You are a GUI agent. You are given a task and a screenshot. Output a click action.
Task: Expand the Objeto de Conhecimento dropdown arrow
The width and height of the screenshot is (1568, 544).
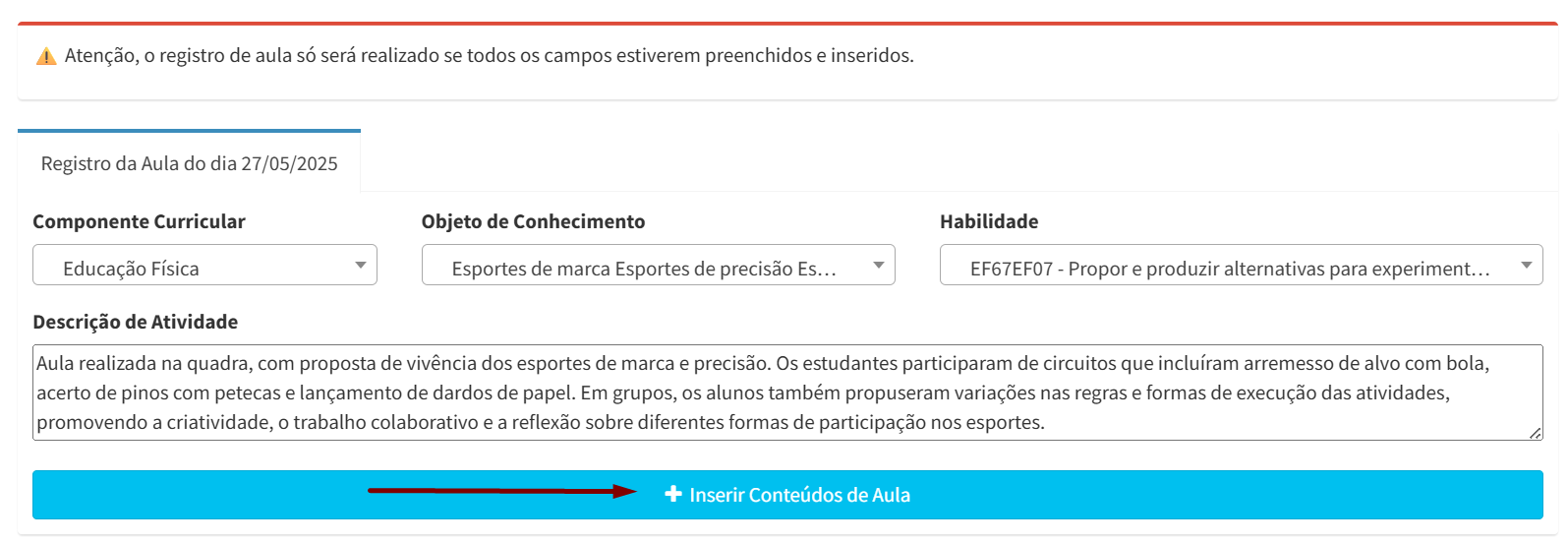[879, 266]
